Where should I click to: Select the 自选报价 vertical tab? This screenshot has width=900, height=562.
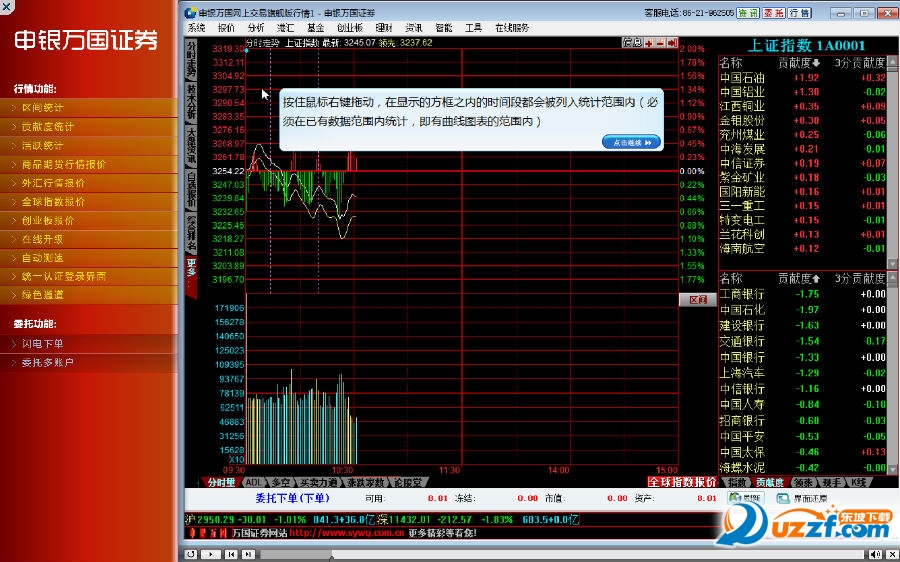click(x=191, y=190)
